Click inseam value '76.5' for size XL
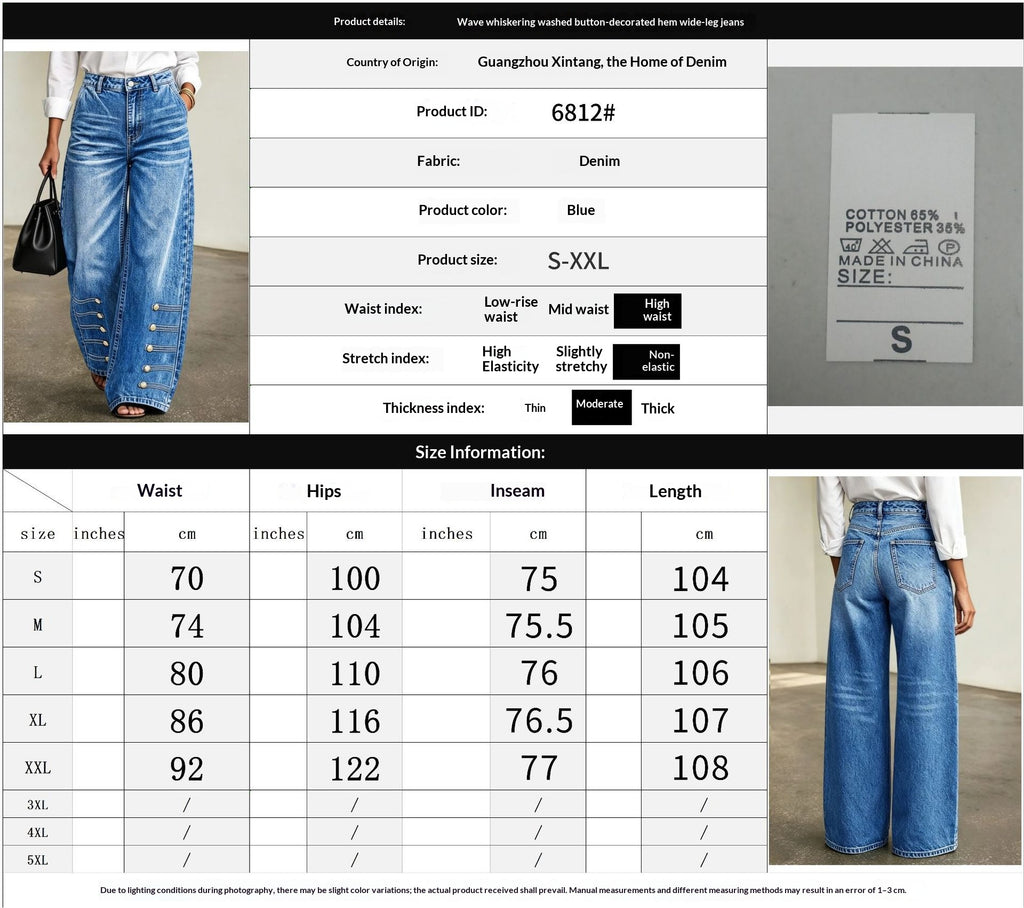Viewport: 1024px width, 908px height. point(539,721)
